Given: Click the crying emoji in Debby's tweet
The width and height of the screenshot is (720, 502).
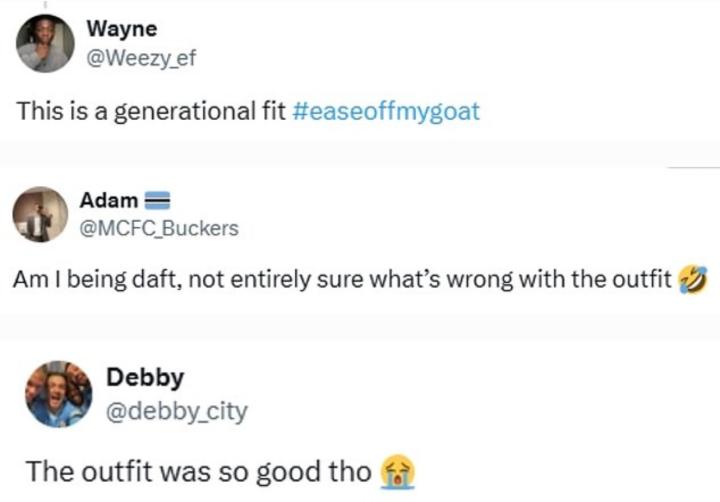Looking at the screenshot, I should click(x=398, y=470).
